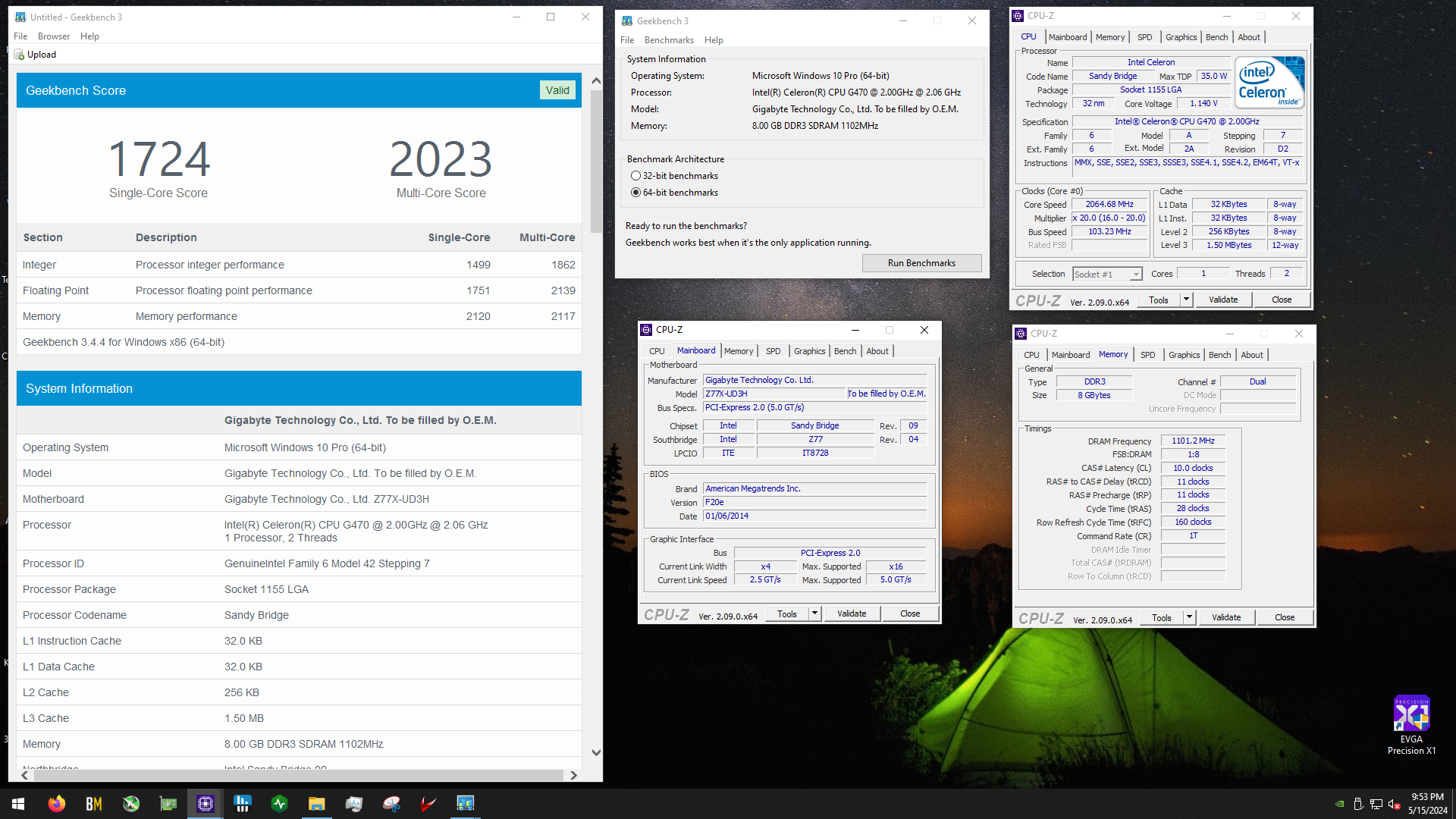Open the graphics card taskbar icon
The width and height of the screenshot is (1456, 819).
pos(168,804)
